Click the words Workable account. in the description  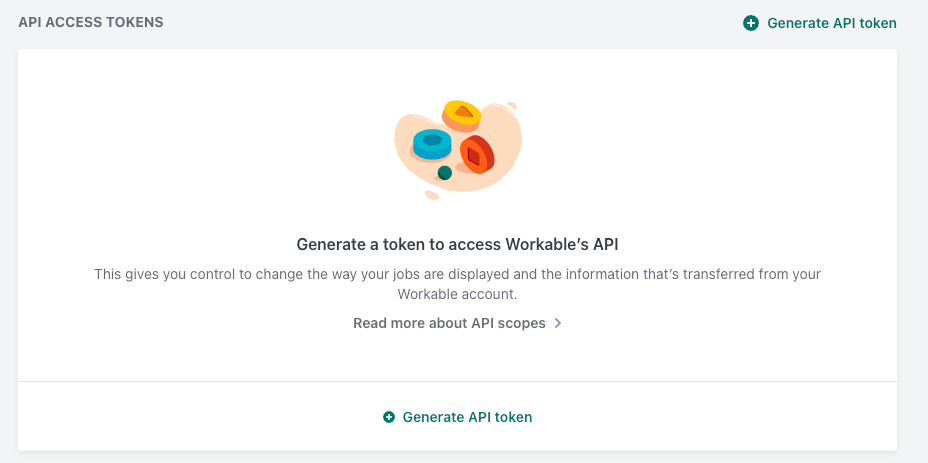[457, 294]
